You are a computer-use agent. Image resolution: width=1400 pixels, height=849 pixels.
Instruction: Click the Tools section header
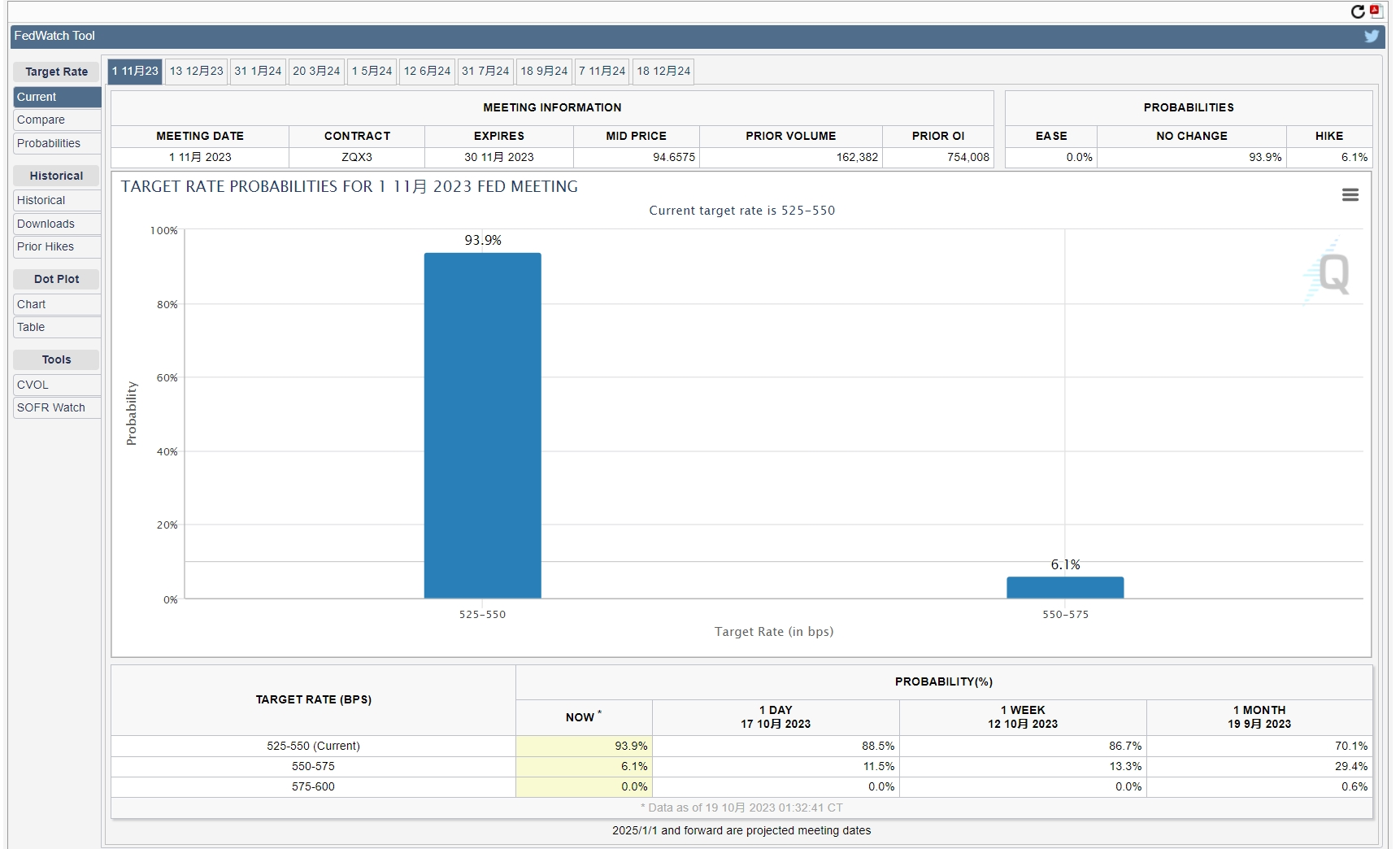point(56,359)
